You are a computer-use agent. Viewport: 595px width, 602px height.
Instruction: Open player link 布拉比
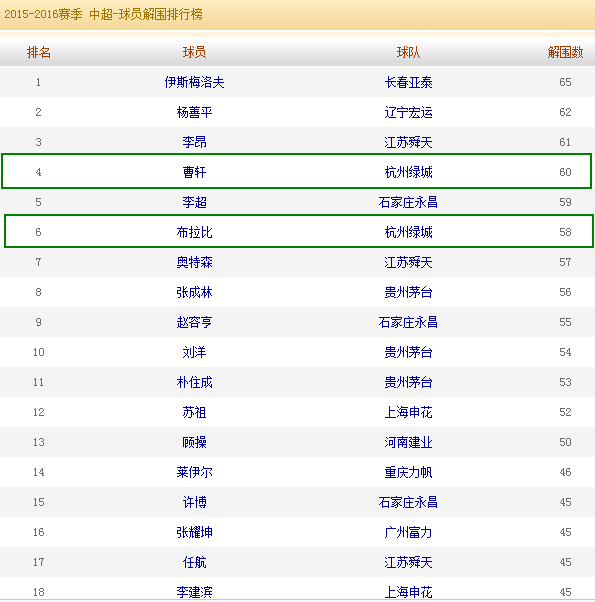(x=194, y=232)
